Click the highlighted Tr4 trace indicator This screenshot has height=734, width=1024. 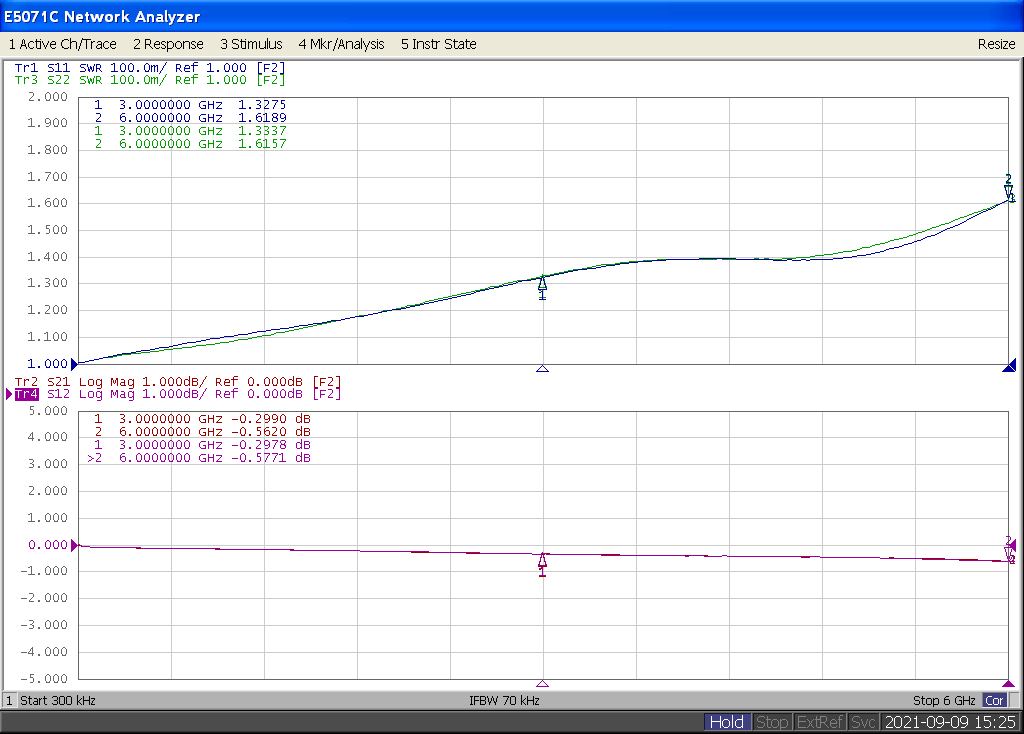[26, 394]
